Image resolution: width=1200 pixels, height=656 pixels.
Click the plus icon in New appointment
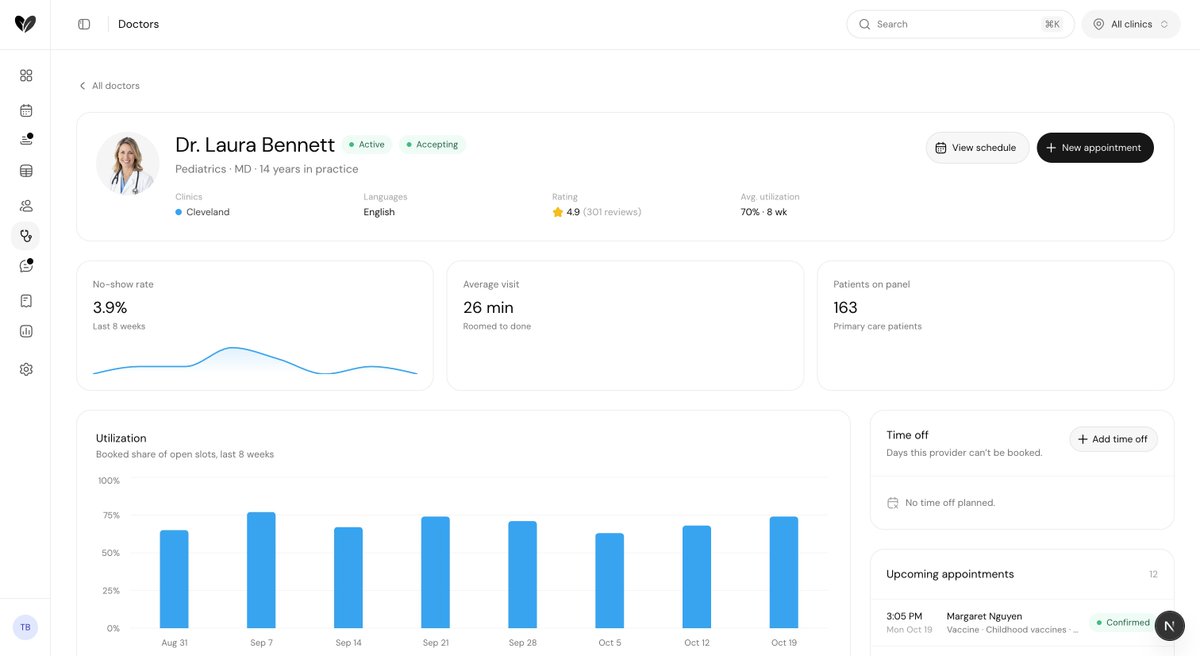1051,148
